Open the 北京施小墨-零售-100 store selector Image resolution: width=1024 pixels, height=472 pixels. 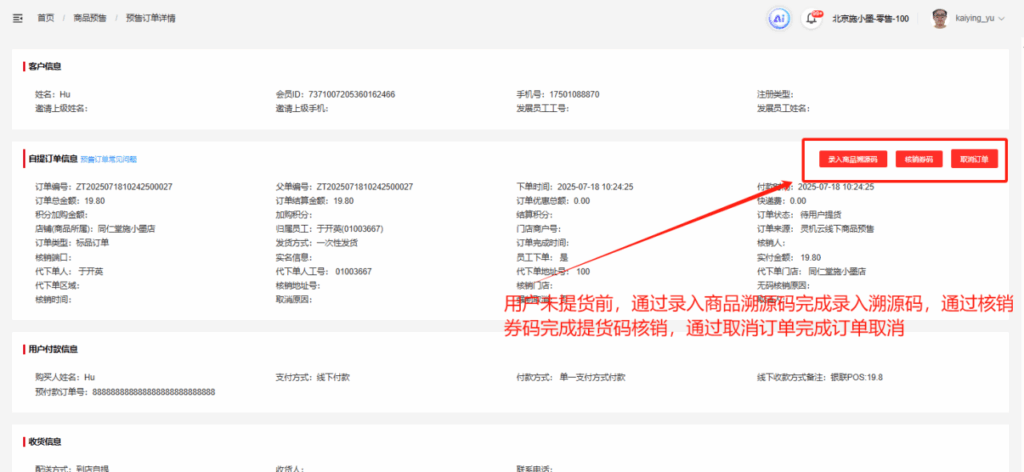pos(869,18)
